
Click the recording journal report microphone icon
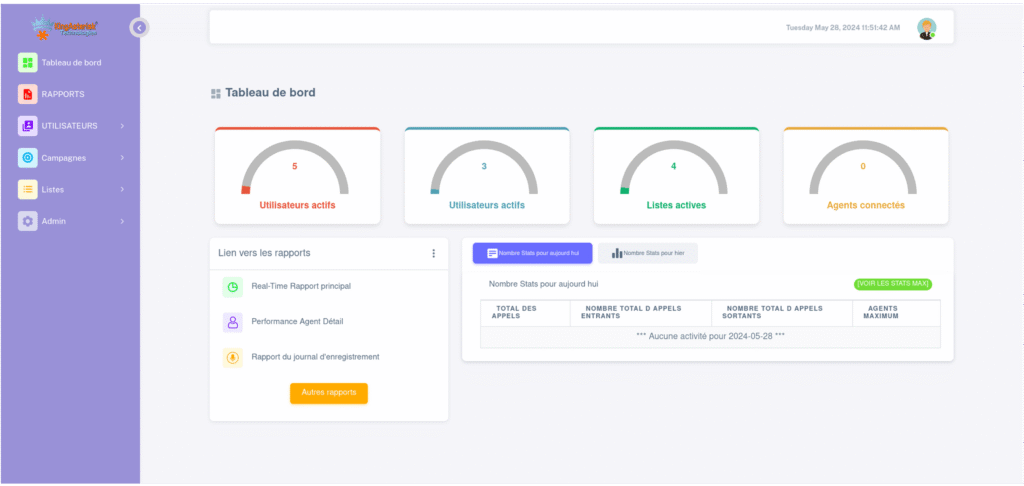pyautogui.click(x=232, y=357)
